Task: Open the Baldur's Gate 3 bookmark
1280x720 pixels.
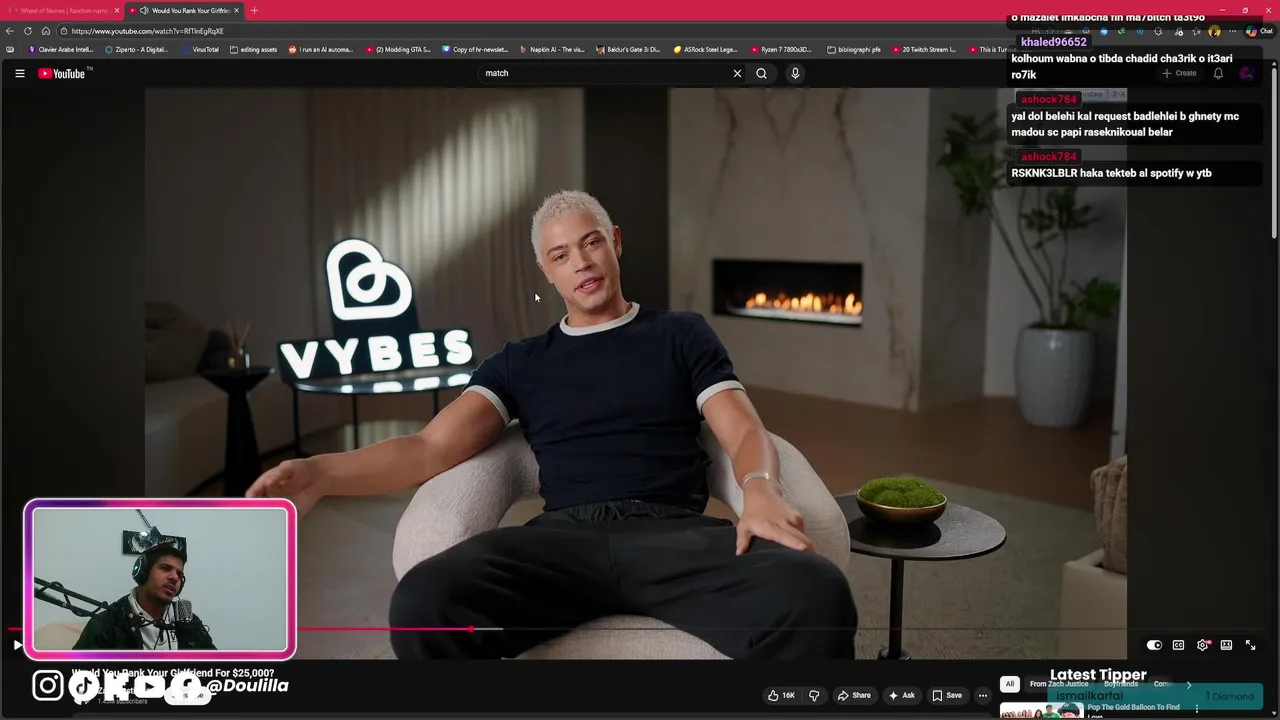Action: tap(628, 49)
